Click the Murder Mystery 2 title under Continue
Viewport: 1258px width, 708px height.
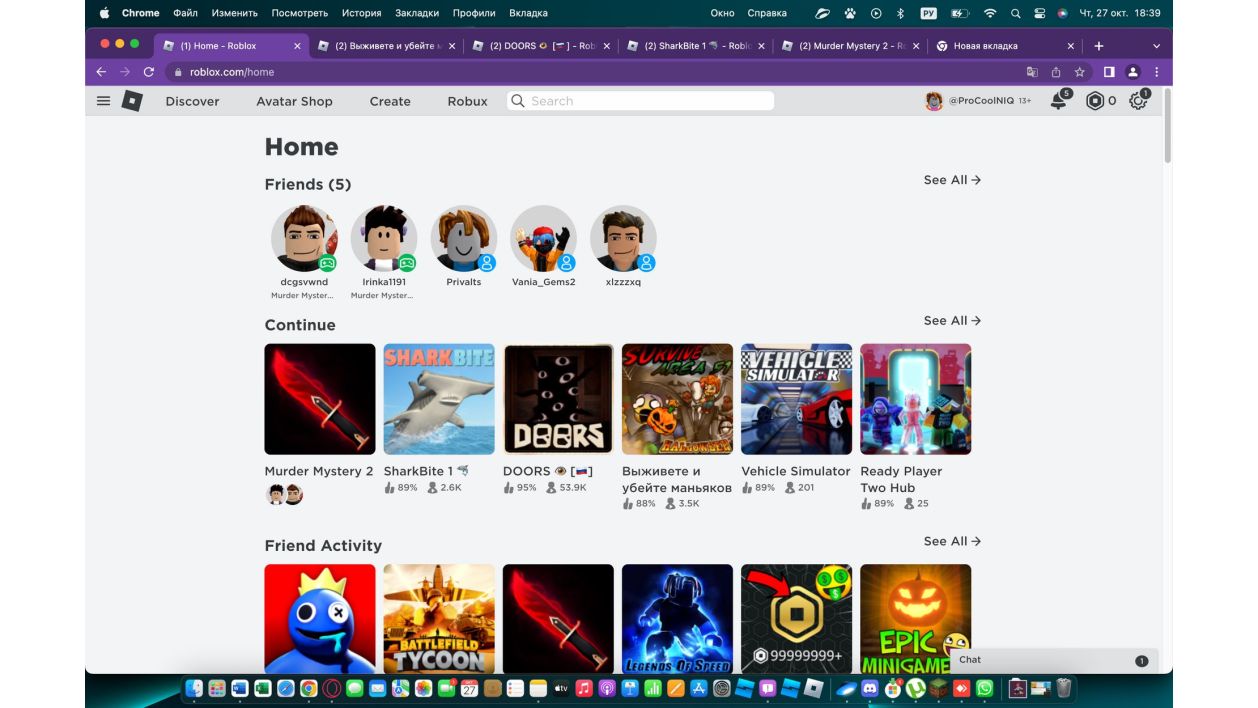(319, 471)
